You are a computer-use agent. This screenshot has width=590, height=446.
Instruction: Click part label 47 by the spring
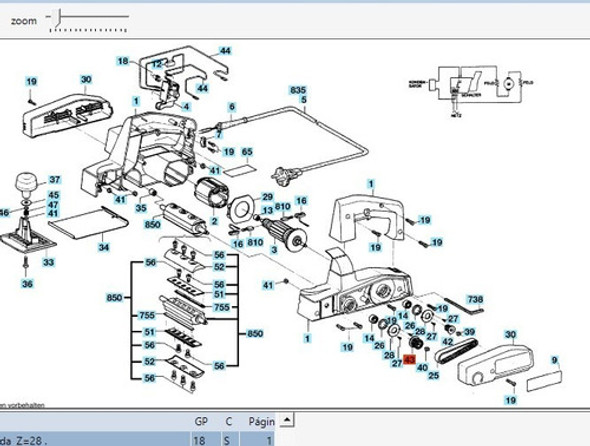click(53, 205)
